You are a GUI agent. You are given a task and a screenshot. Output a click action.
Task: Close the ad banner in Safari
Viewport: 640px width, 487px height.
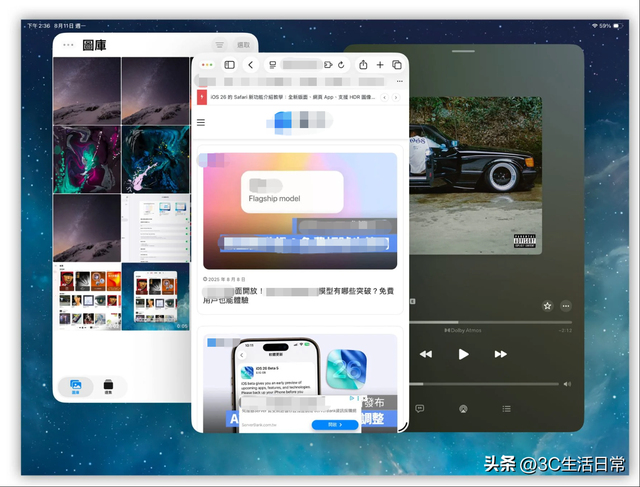point(364,398)
